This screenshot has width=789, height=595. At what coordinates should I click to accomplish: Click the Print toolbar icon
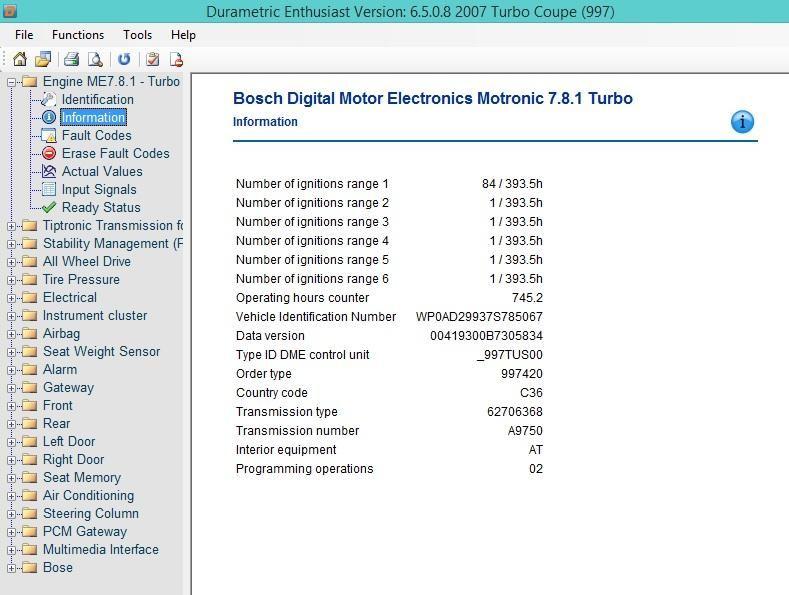pyautogui.click(x=71, y=59)
